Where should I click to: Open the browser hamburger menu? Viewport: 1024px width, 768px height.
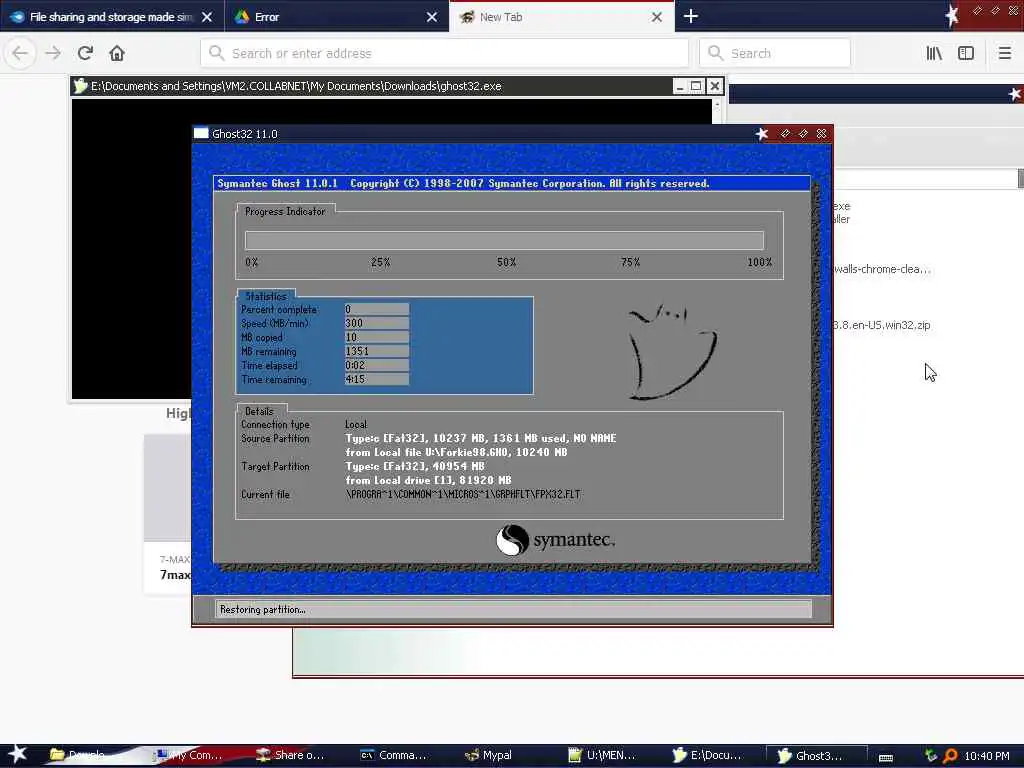[1004, 54]
